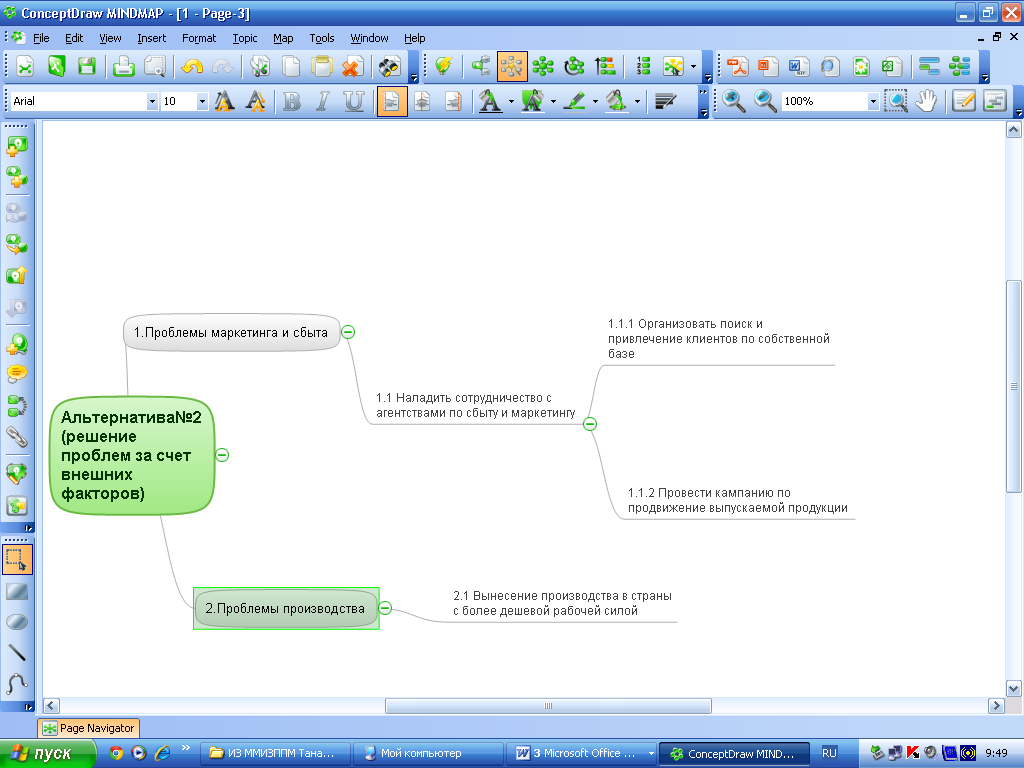
Task: Open the 100% zoom level dropdown
Action: coord(873,101)
